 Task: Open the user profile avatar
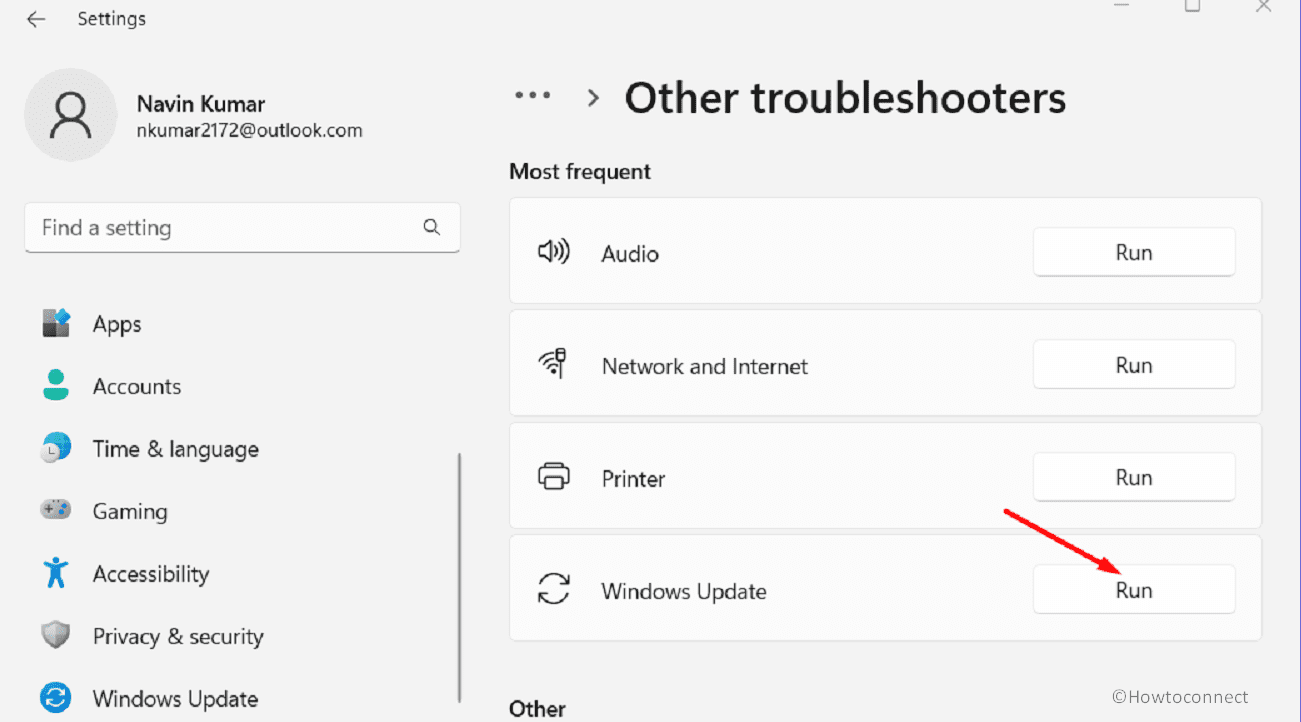(x=71, y=115)
